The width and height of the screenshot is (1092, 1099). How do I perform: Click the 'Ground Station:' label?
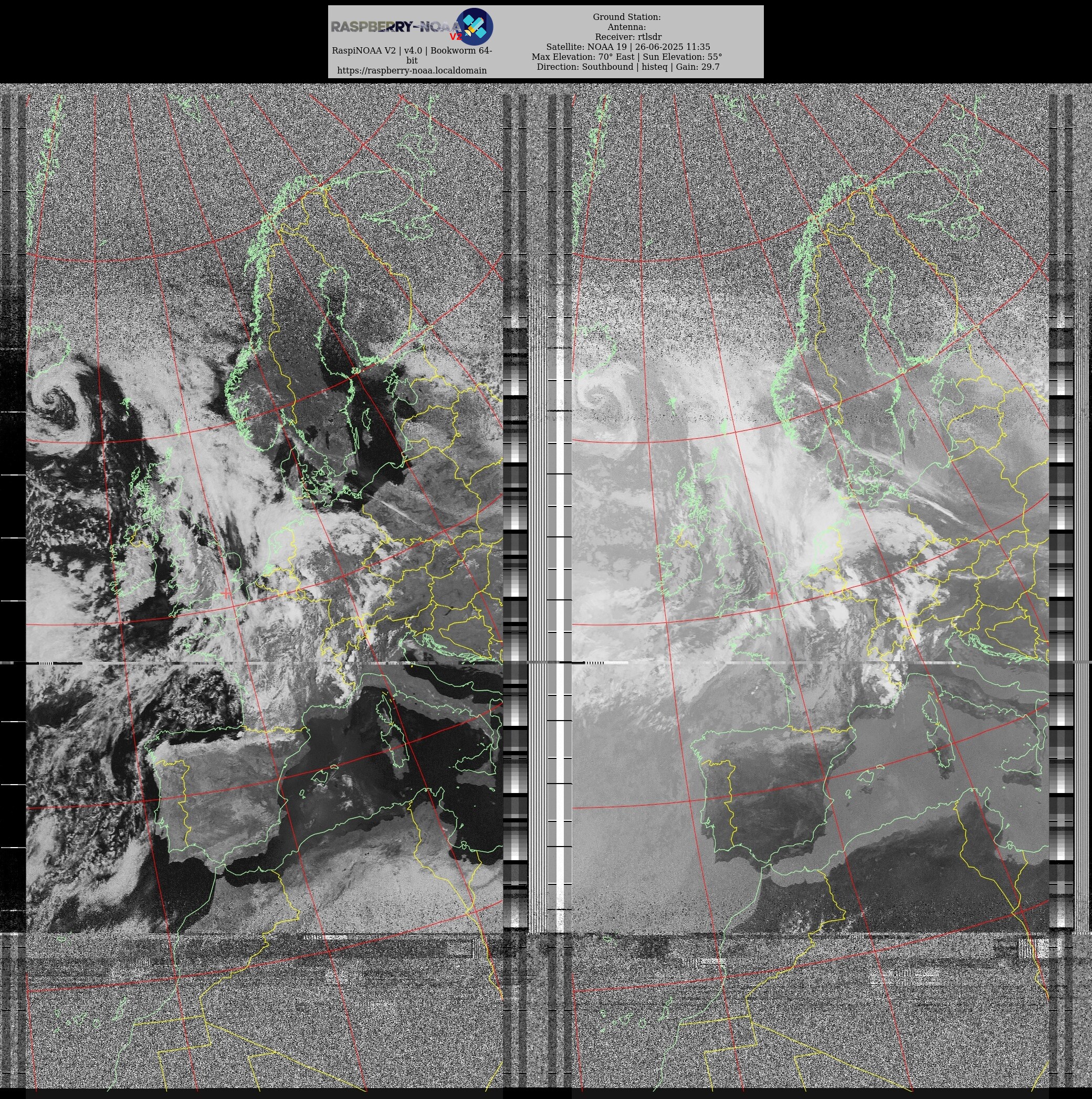click(626, 17)
